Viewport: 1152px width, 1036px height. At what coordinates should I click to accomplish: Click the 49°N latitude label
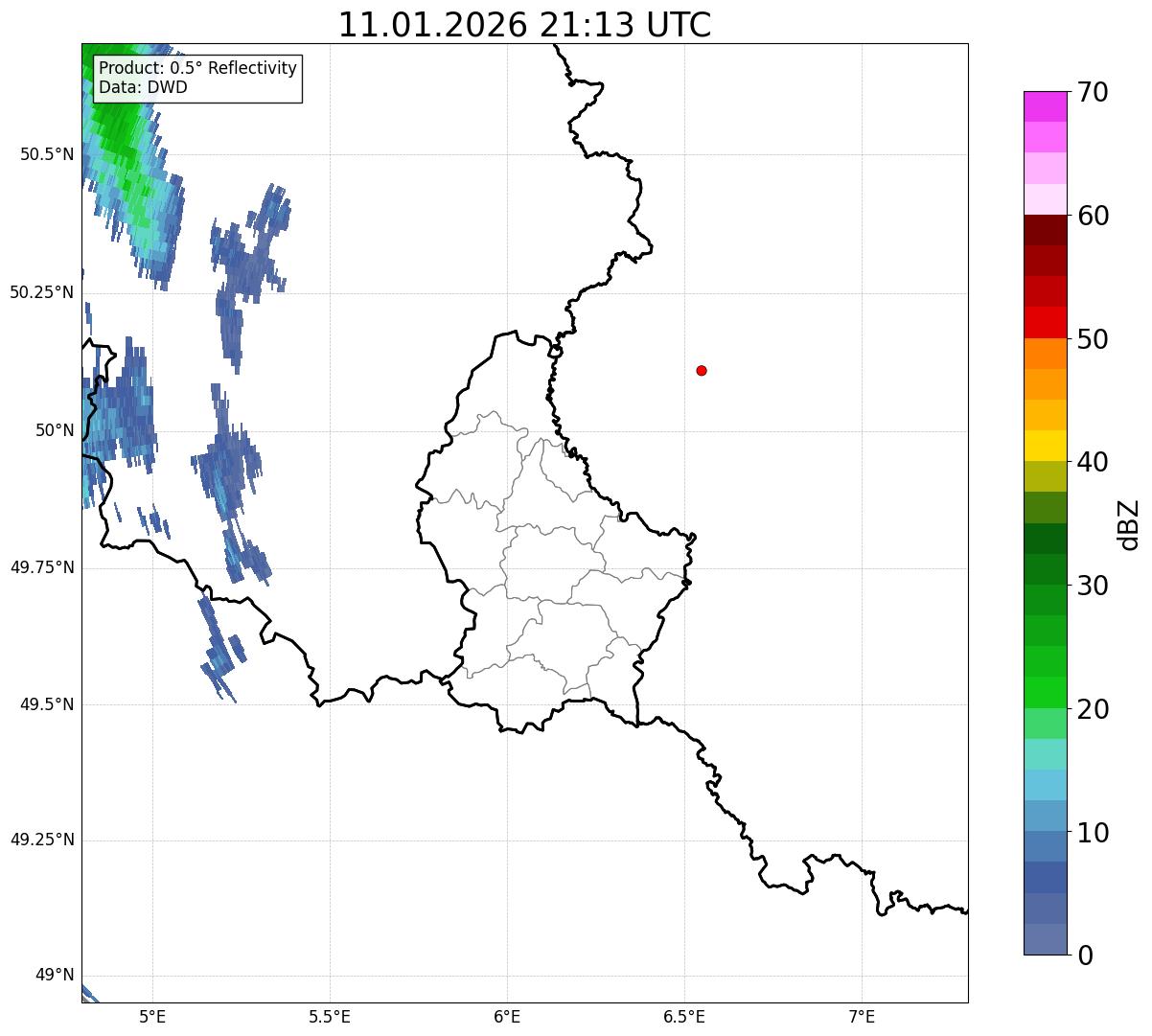pos(55,976)
